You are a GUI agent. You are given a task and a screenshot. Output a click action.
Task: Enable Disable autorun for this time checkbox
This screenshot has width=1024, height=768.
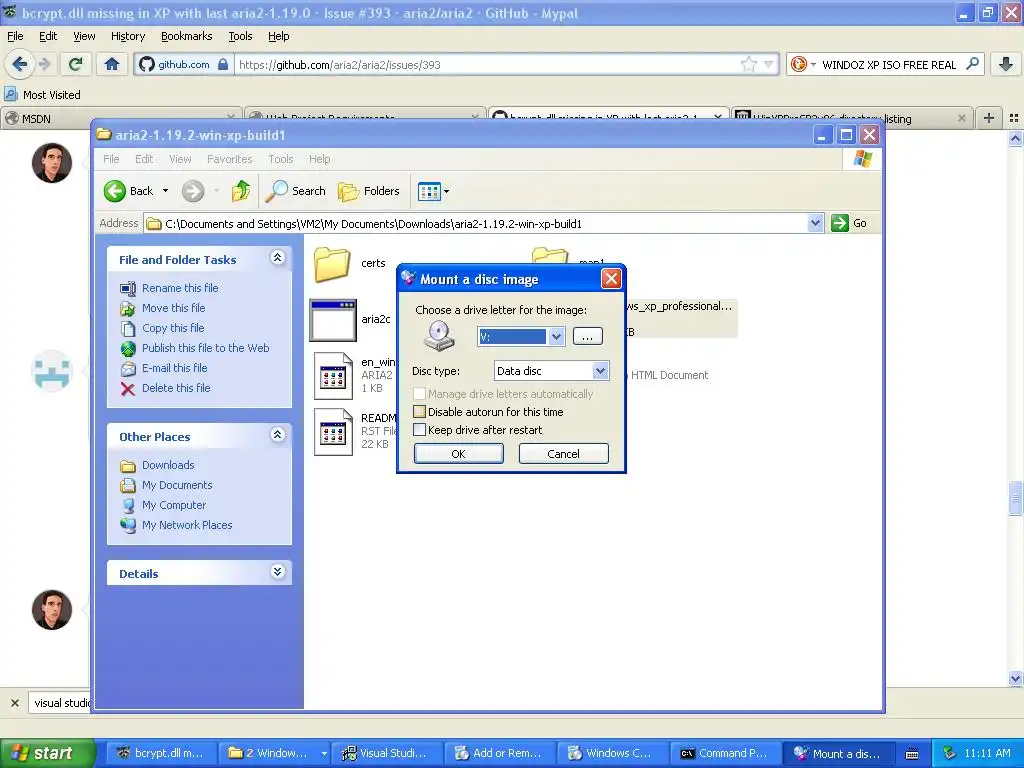[420, 412]
